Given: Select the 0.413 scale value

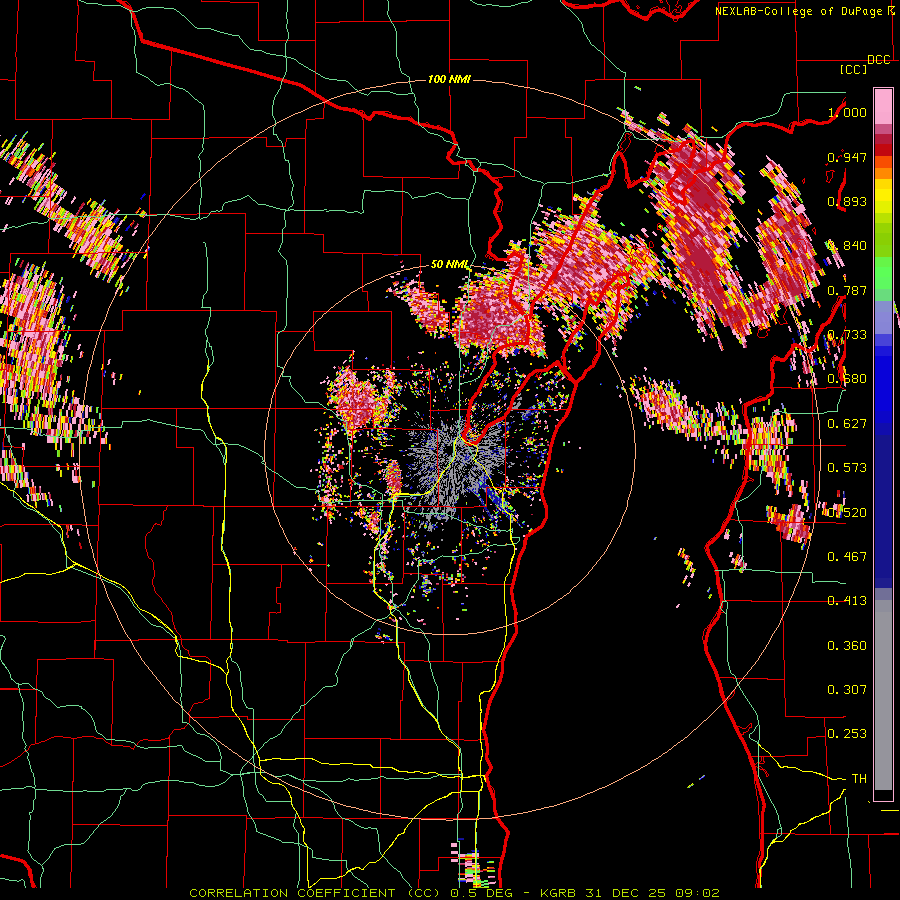Looking at the screenshot, I should click(847, 601).
